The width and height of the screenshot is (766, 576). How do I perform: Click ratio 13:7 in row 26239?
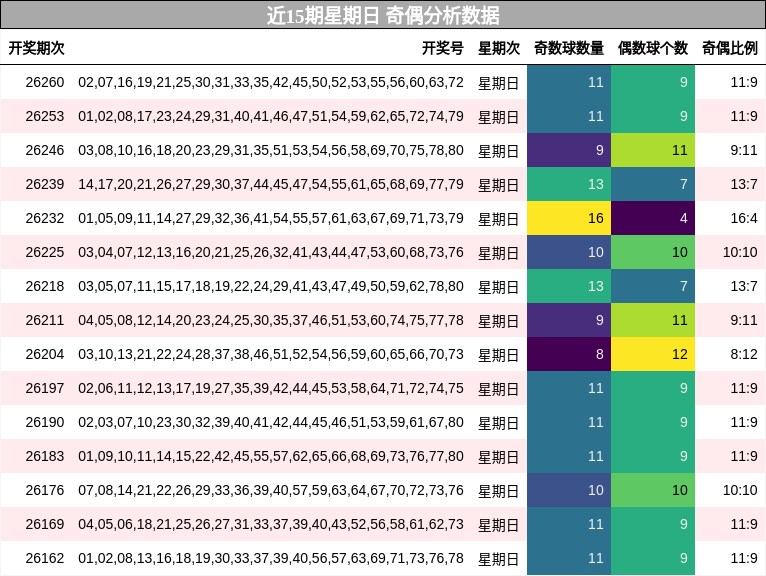744,184
